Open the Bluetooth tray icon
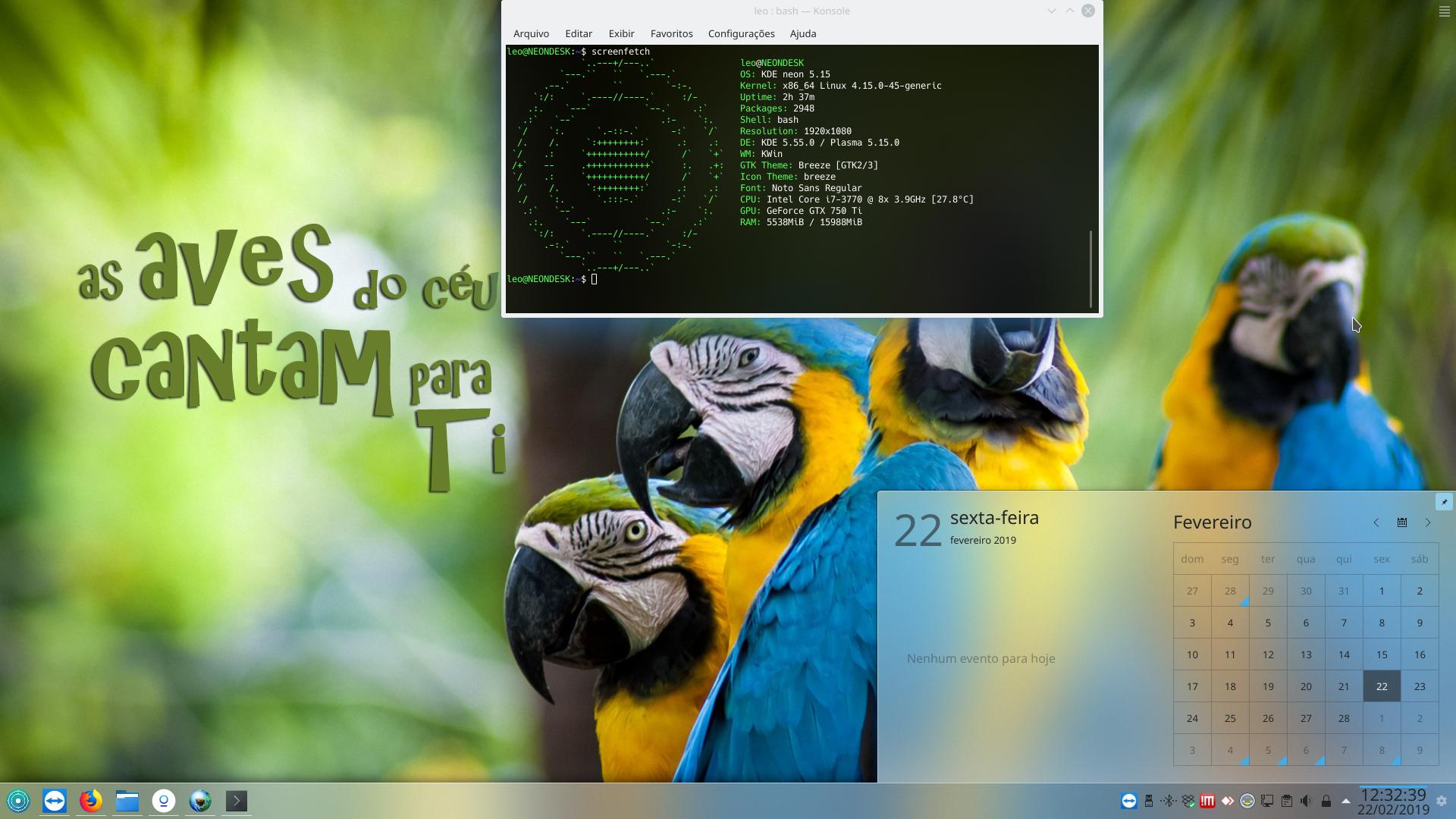This screenshot has height=819, width=1456. (1169, 801)
